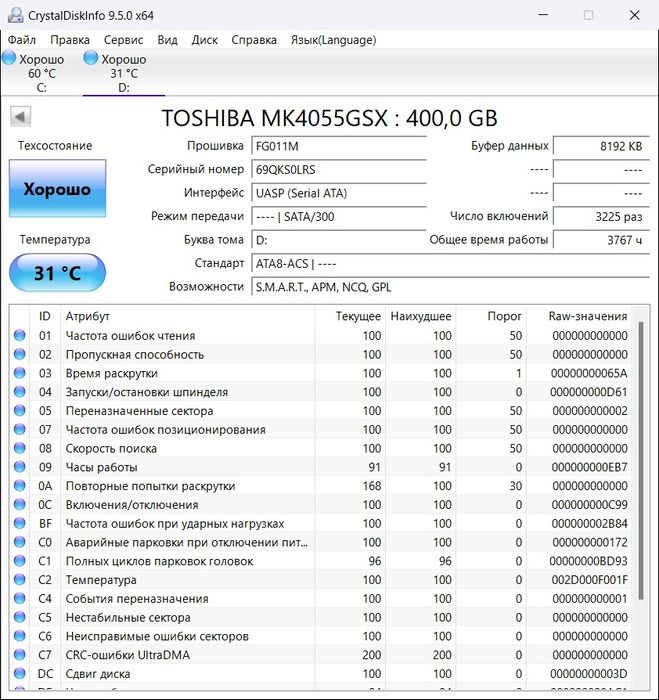The width and height of the screenshot is (659, 700).
Task: Select attribute text CRC-ошибки UltraDMA
Action: click(128, 655)
